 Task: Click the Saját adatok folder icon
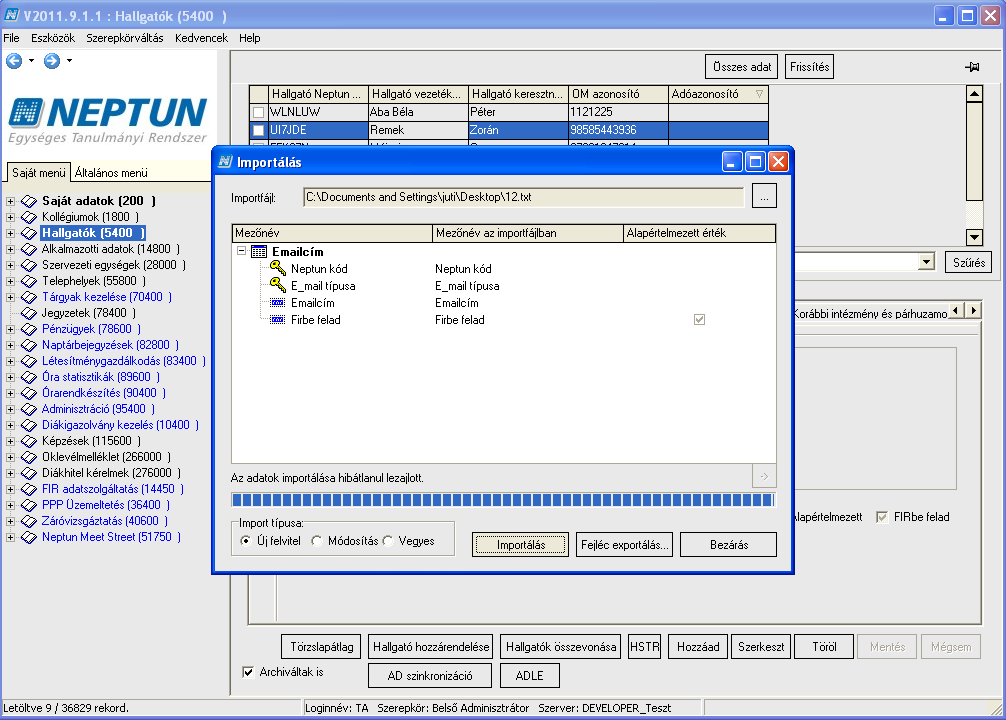point(29,201)
